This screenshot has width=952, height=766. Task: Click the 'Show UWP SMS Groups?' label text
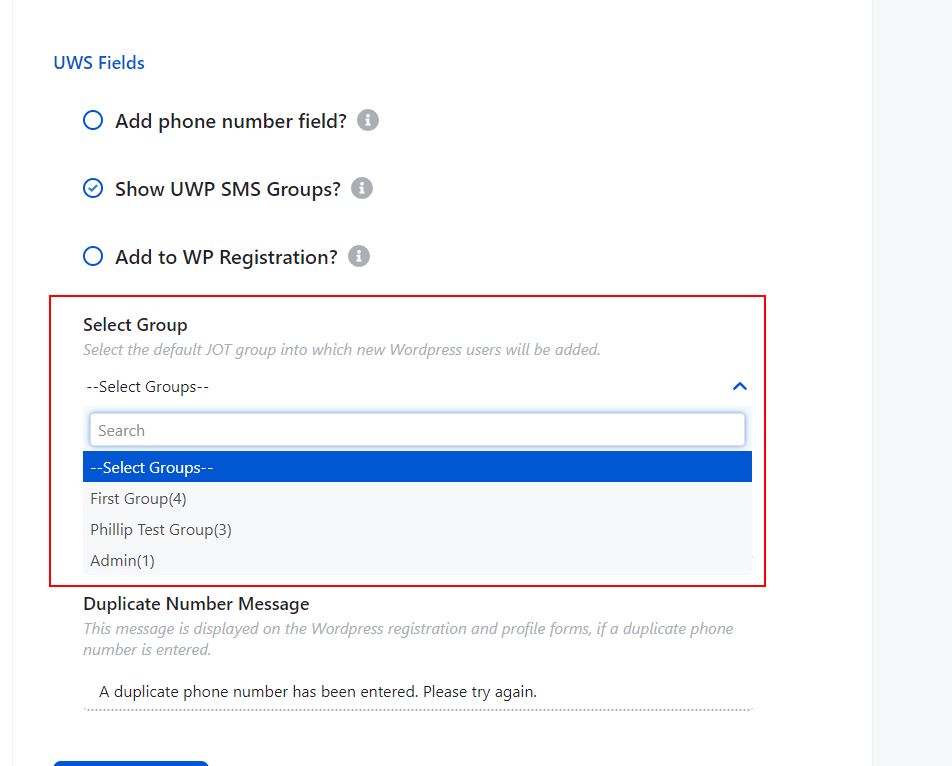point(228,189)
